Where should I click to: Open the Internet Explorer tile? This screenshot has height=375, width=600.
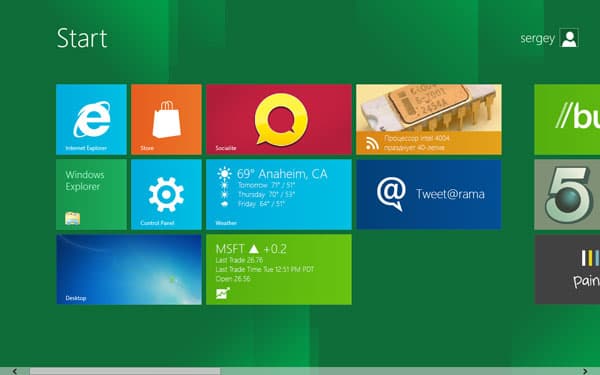click(x=91, y=119)
